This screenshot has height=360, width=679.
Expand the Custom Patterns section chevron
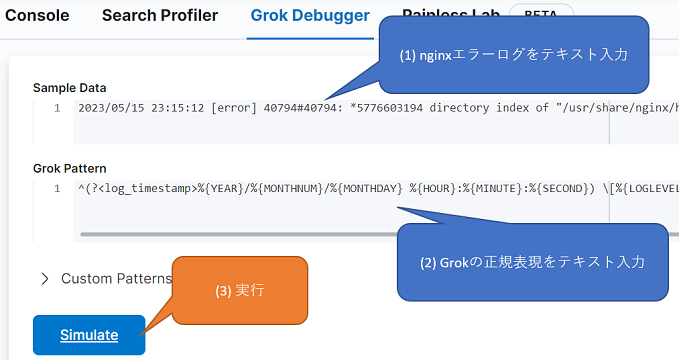45,279
